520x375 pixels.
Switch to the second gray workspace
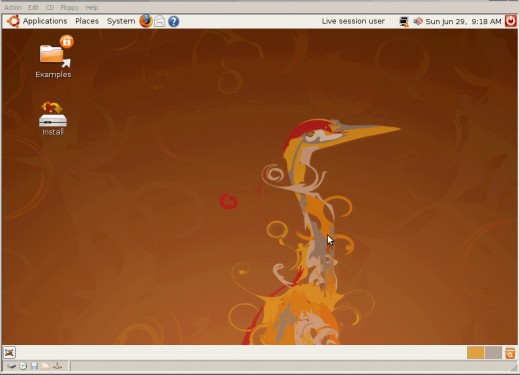493,353
